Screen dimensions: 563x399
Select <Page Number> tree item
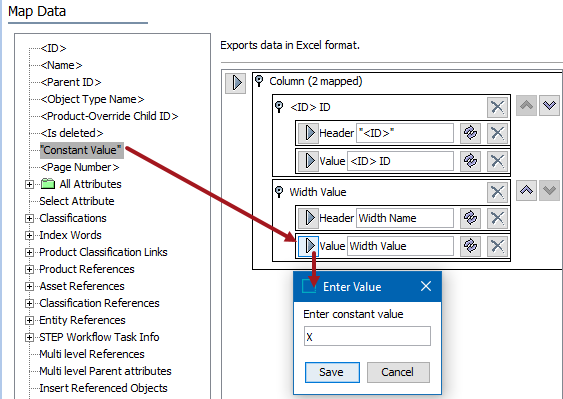tap(80, 167)
